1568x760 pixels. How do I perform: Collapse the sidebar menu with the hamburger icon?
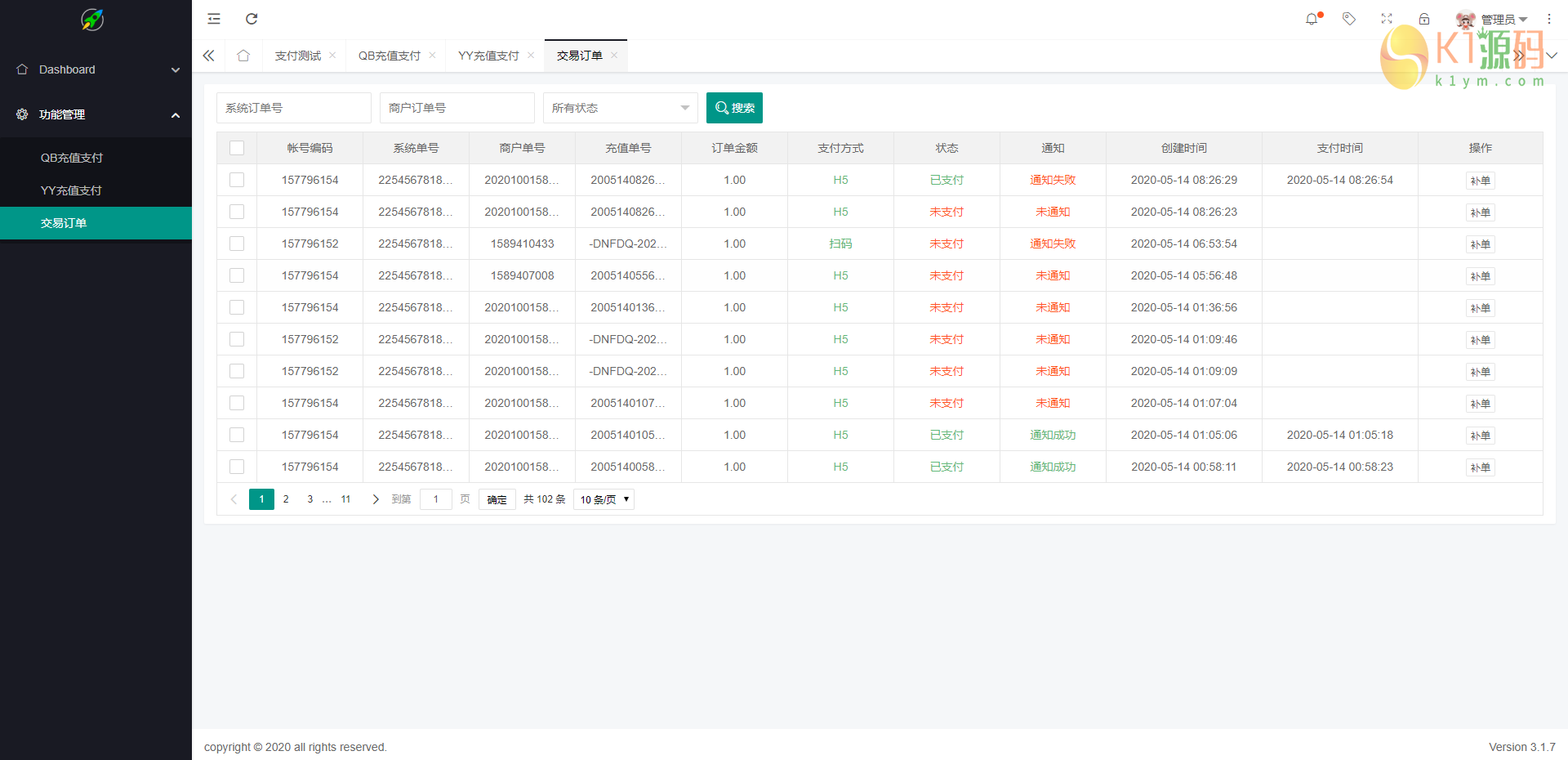click(x=214, y=19)
